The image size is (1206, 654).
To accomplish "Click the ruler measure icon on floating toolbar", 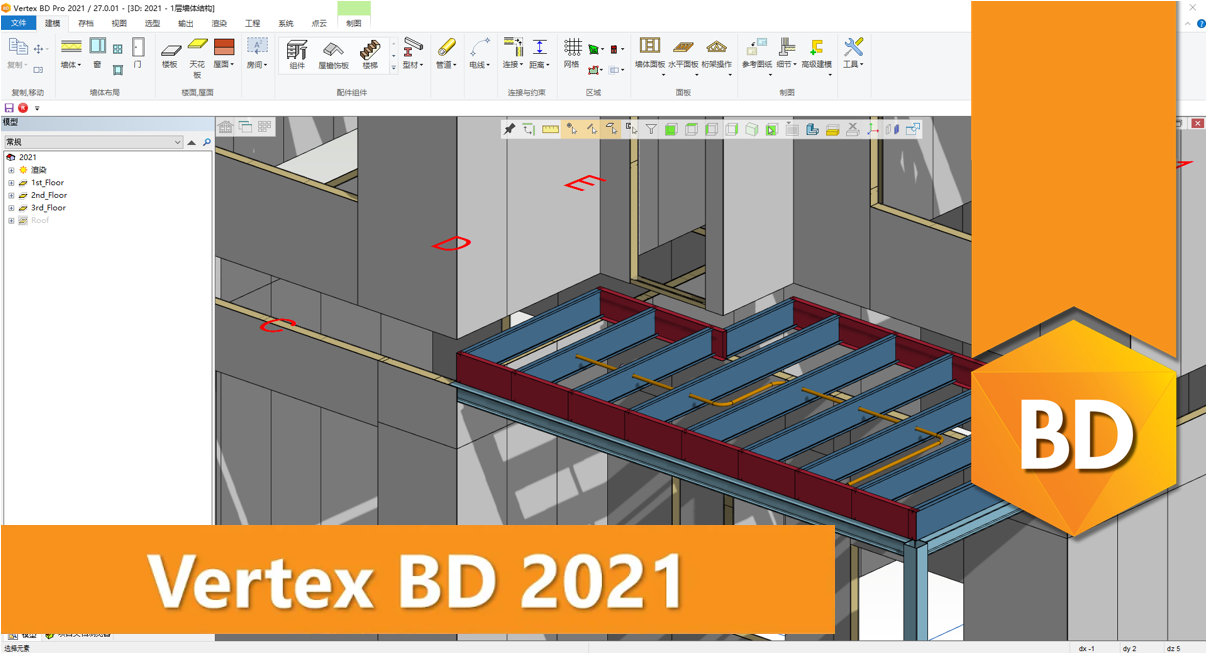I will (x=549, y=129).
